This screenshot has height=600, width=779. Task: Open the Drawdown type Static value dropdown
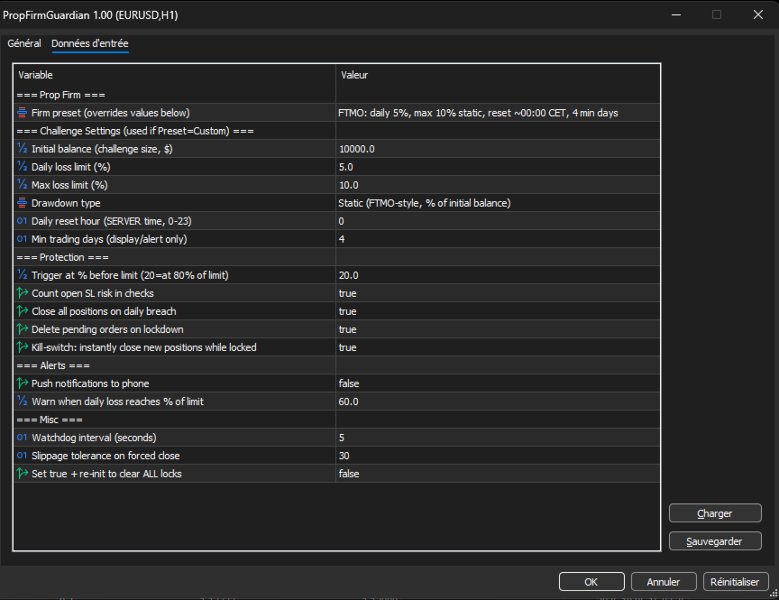click(x=498, y=203)
